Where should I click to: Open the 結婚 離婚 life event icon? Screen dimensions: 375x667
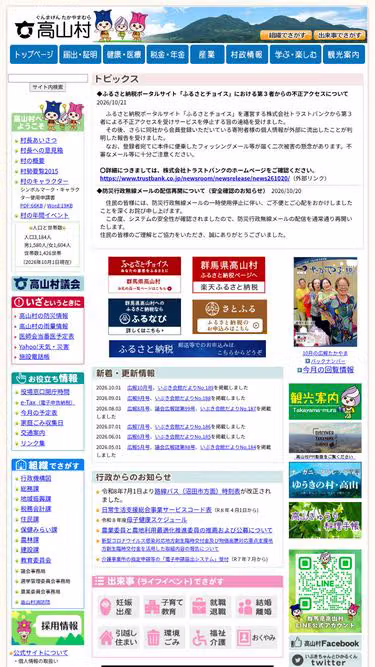[256, 607]
